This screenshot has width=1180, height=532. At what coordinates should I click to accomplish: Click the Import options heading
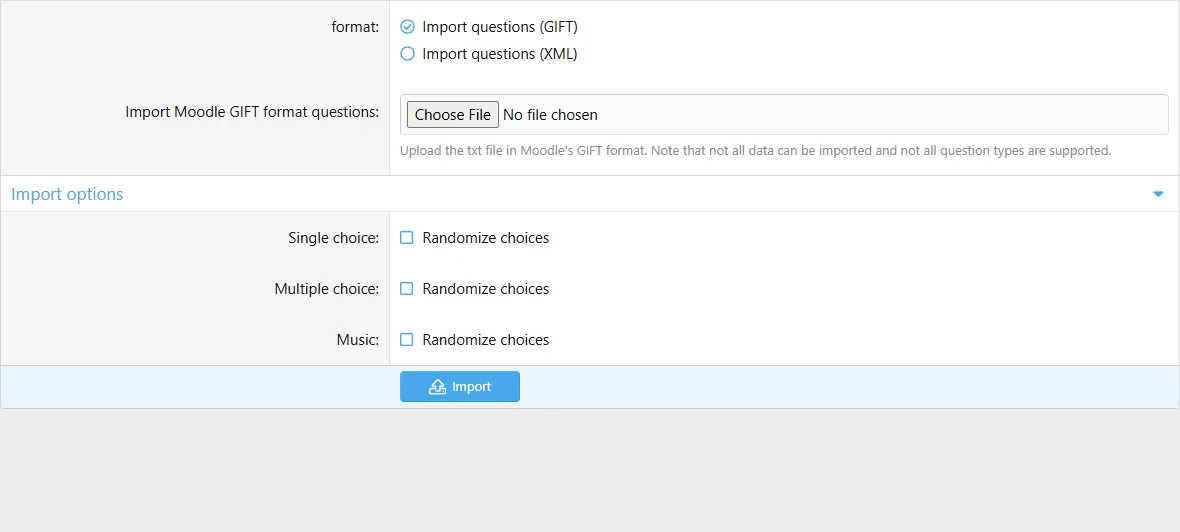67,194
